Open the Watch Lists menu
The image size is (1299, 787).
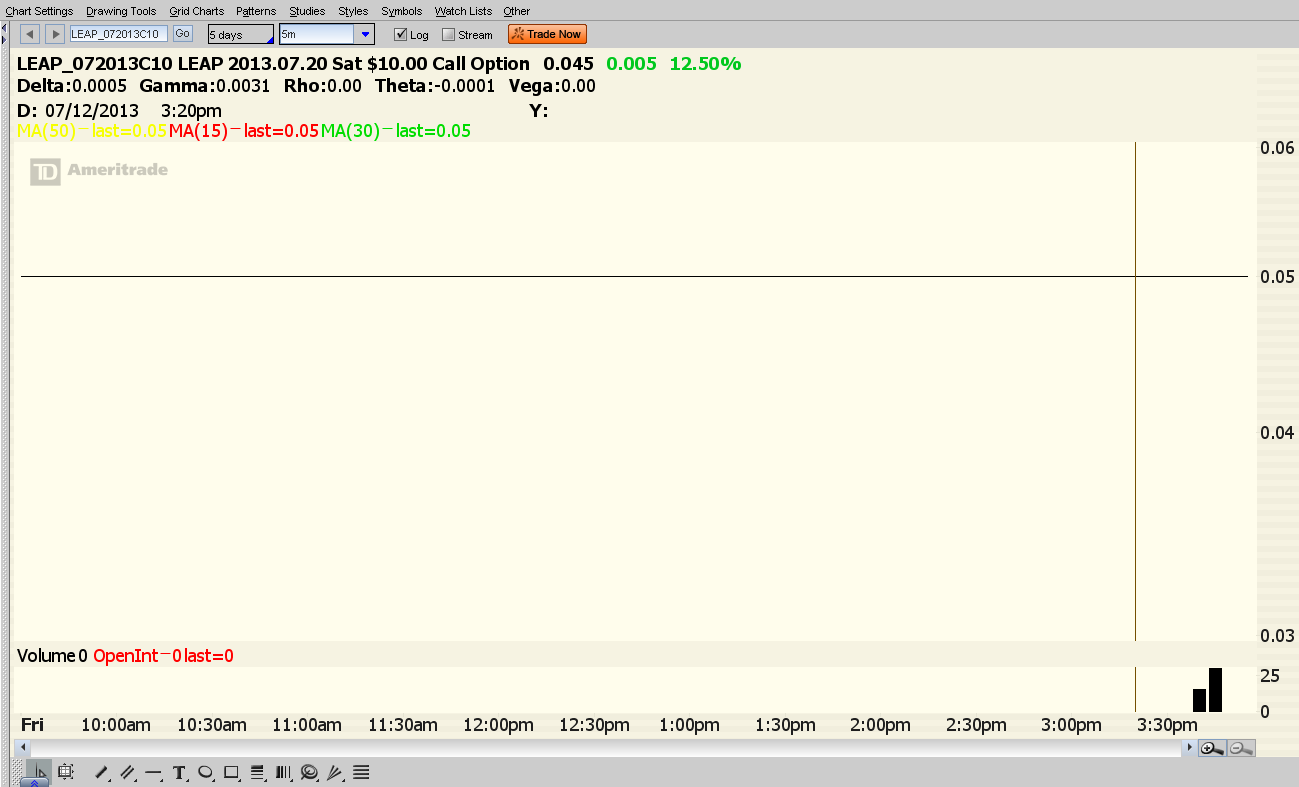tap(463, 11)
